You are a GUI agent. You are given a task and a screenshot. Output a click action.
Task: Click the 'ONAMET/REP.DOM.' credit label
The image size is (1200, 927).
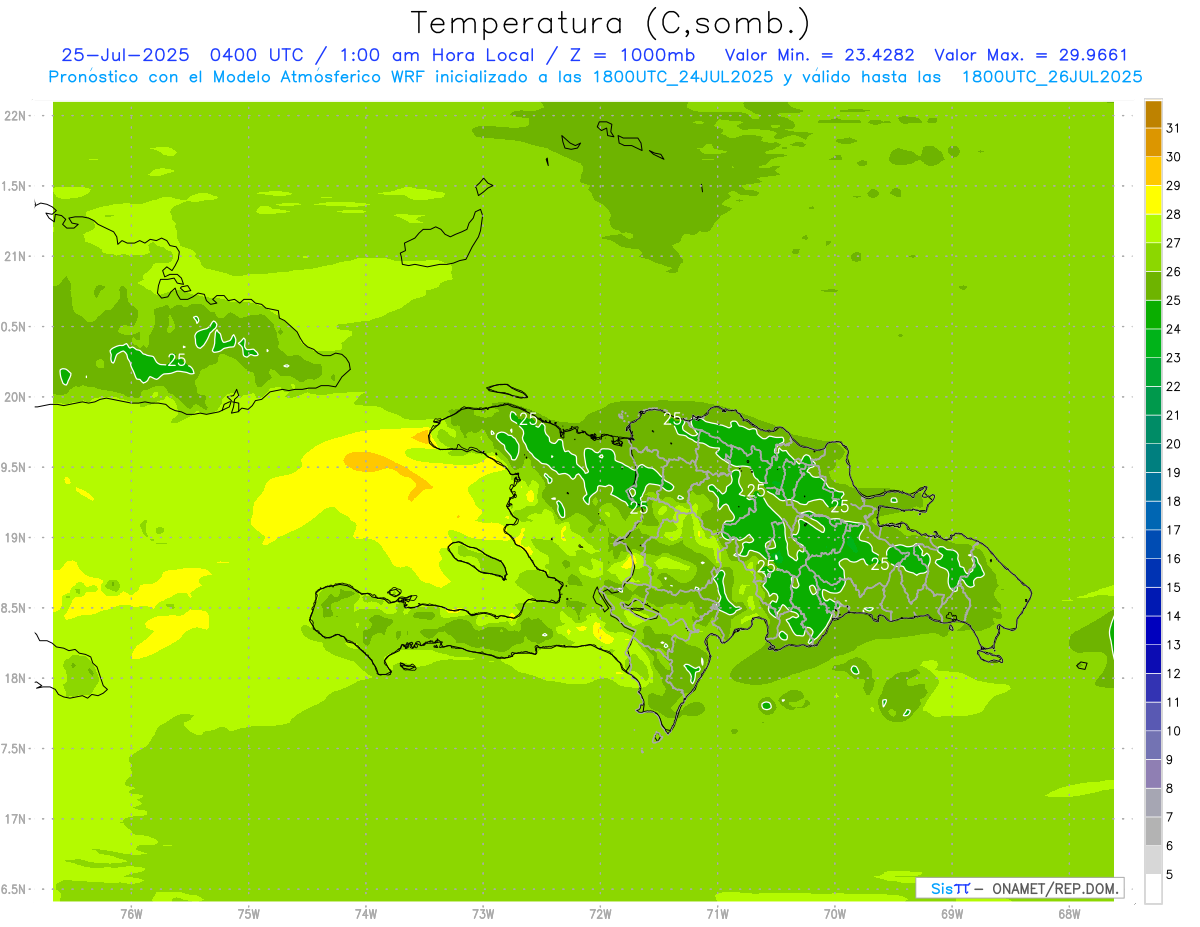[1056, 888]
